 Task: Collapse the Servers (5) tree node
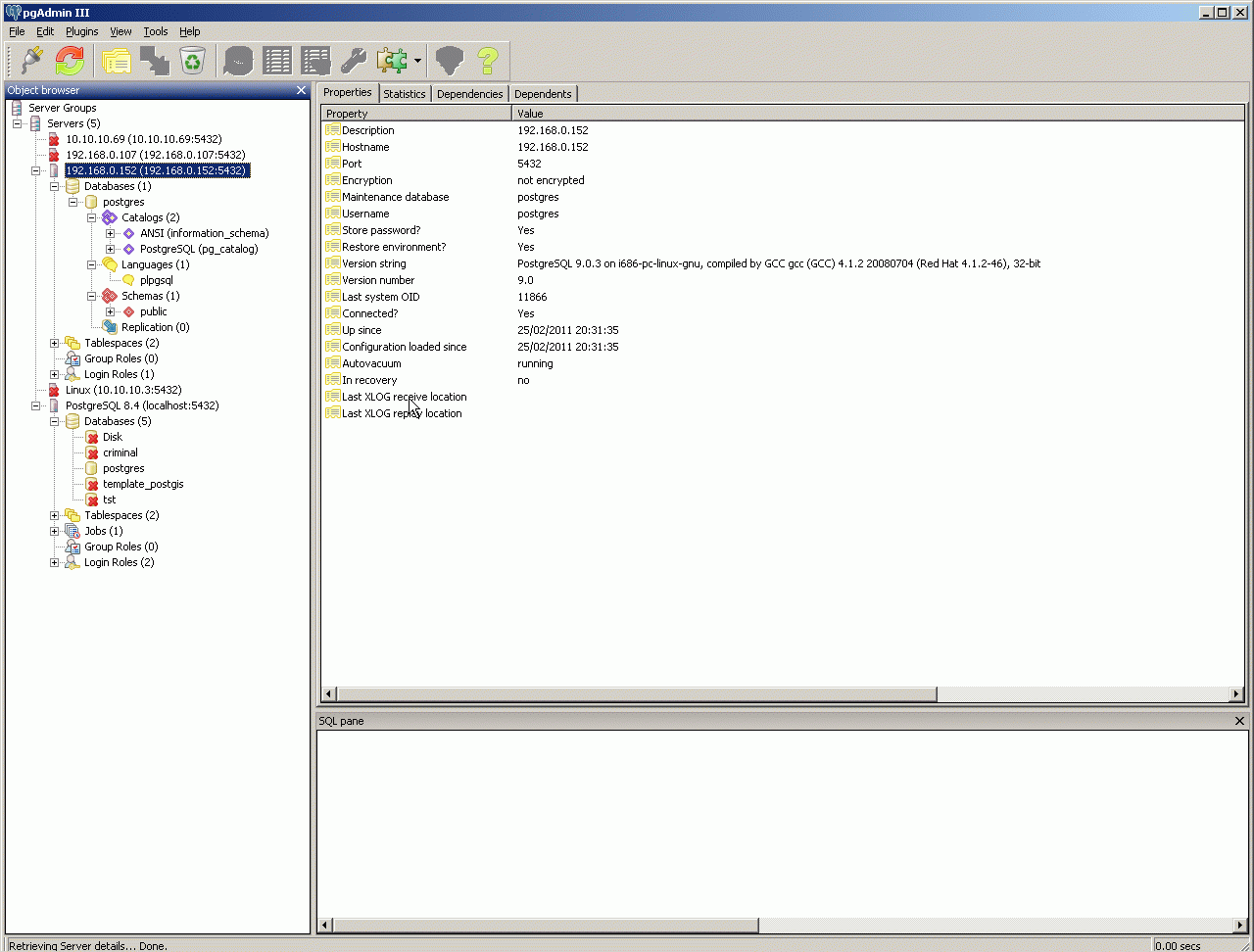[x=17, y=123]
